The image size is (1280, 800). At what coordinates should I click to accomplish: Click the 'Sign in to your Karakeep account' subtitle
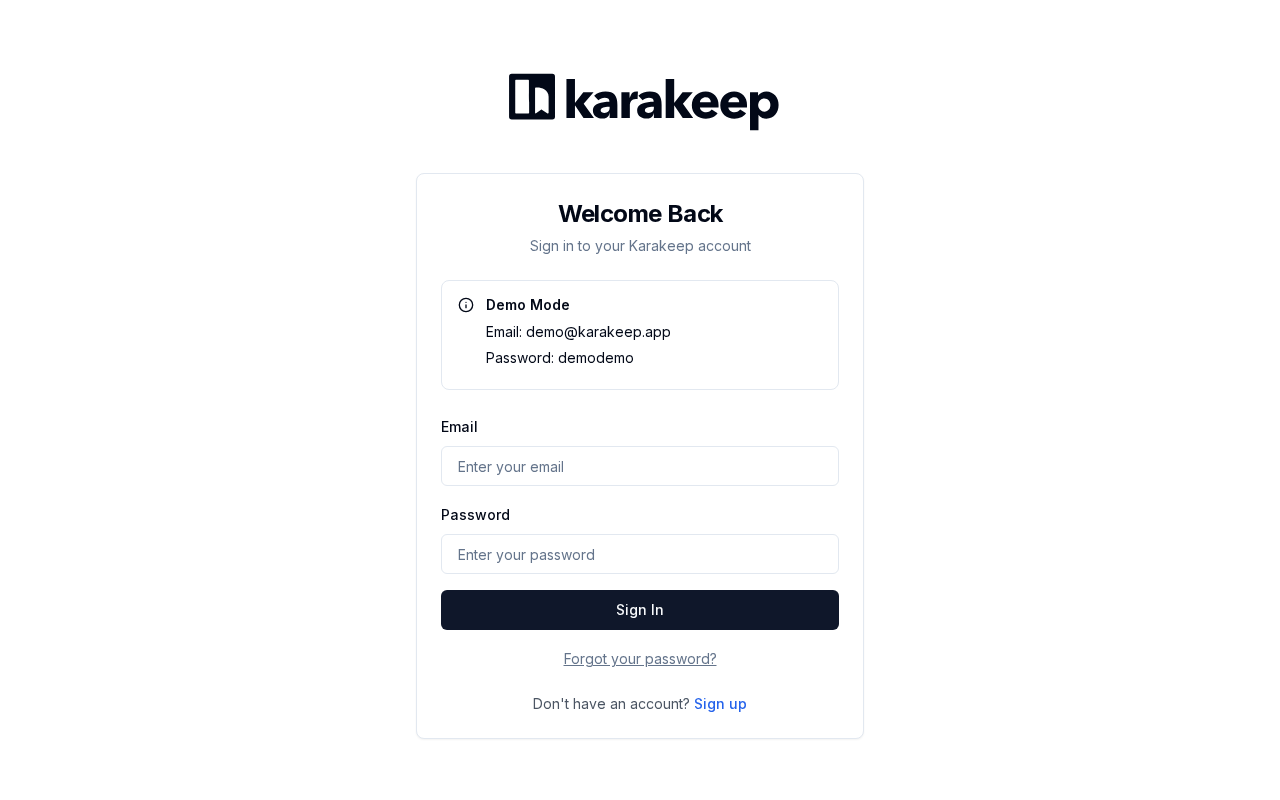(x=640, y=246)
